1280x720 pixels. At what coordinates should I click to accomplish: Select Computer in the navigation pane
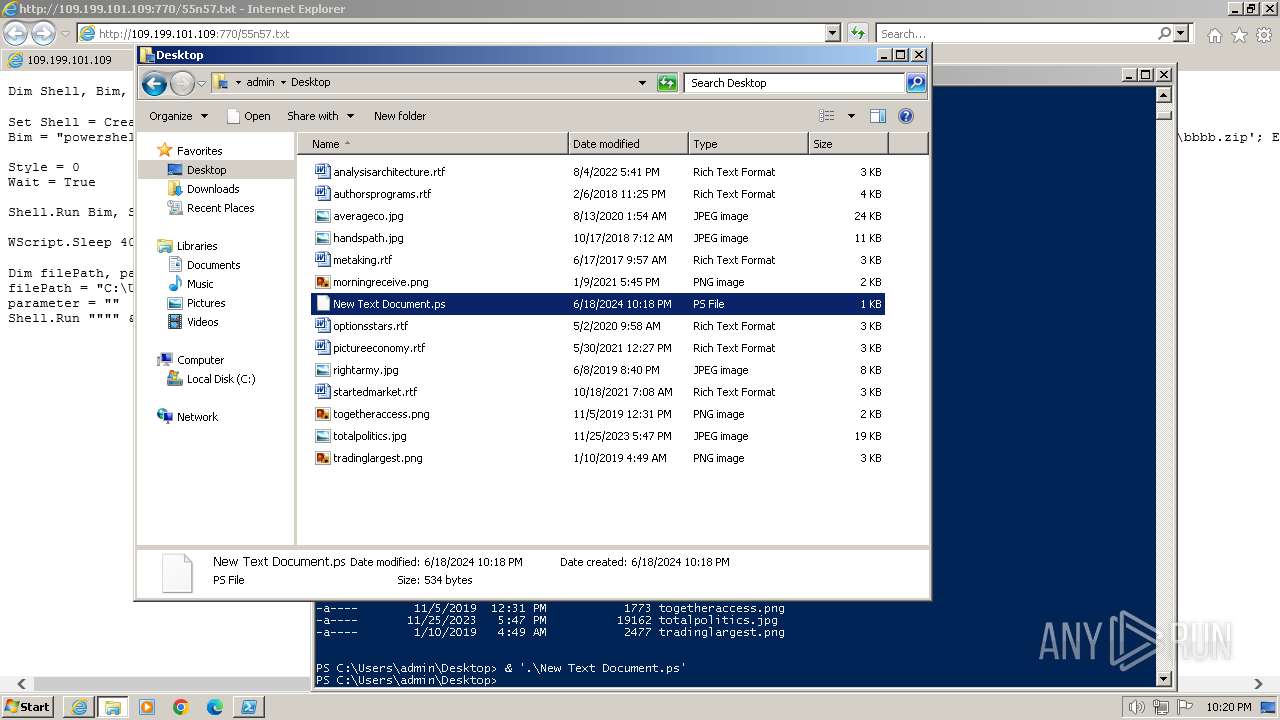click(200, 360)
